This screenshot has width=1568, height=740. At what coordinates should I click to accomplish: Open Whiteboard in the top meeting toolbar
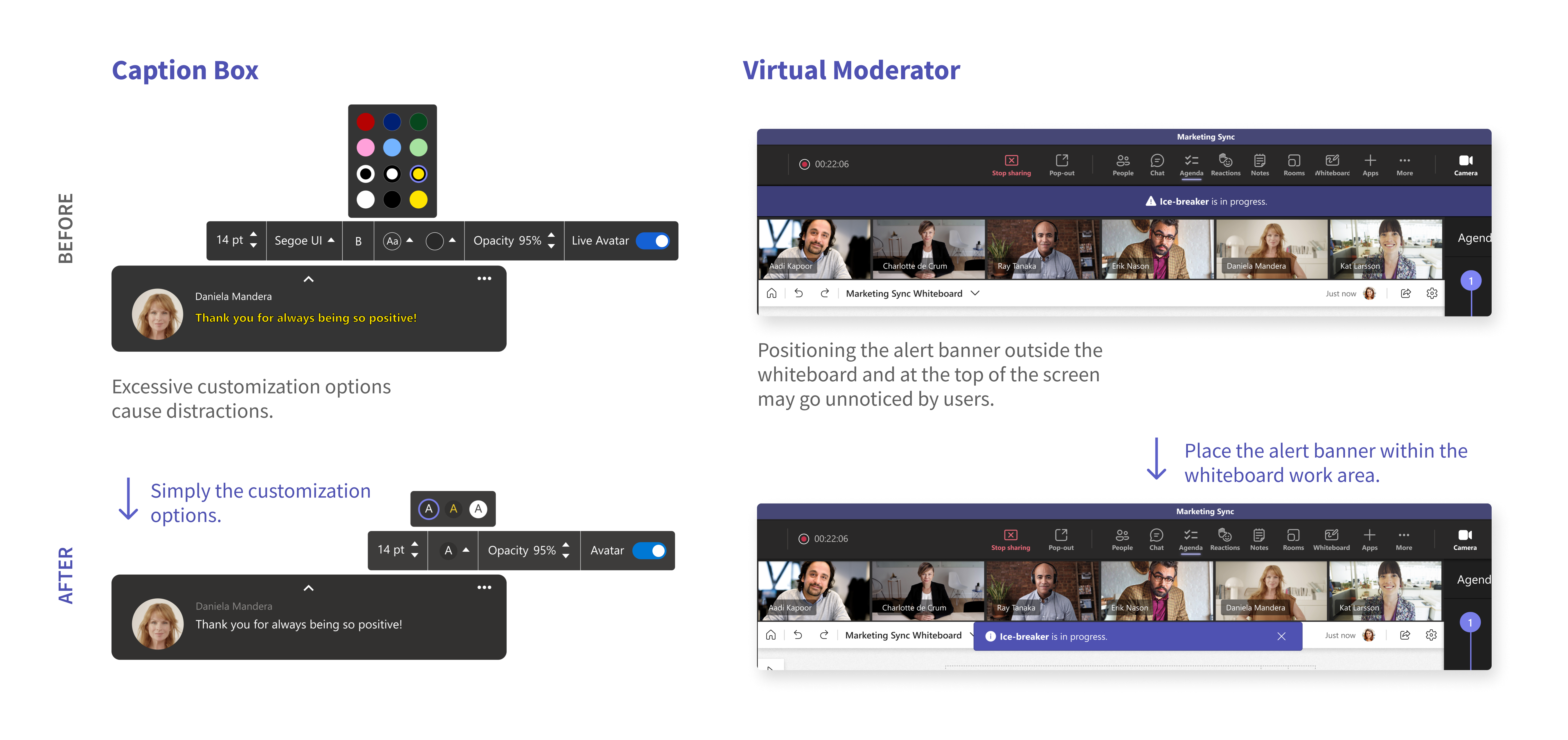[1332, 165]
